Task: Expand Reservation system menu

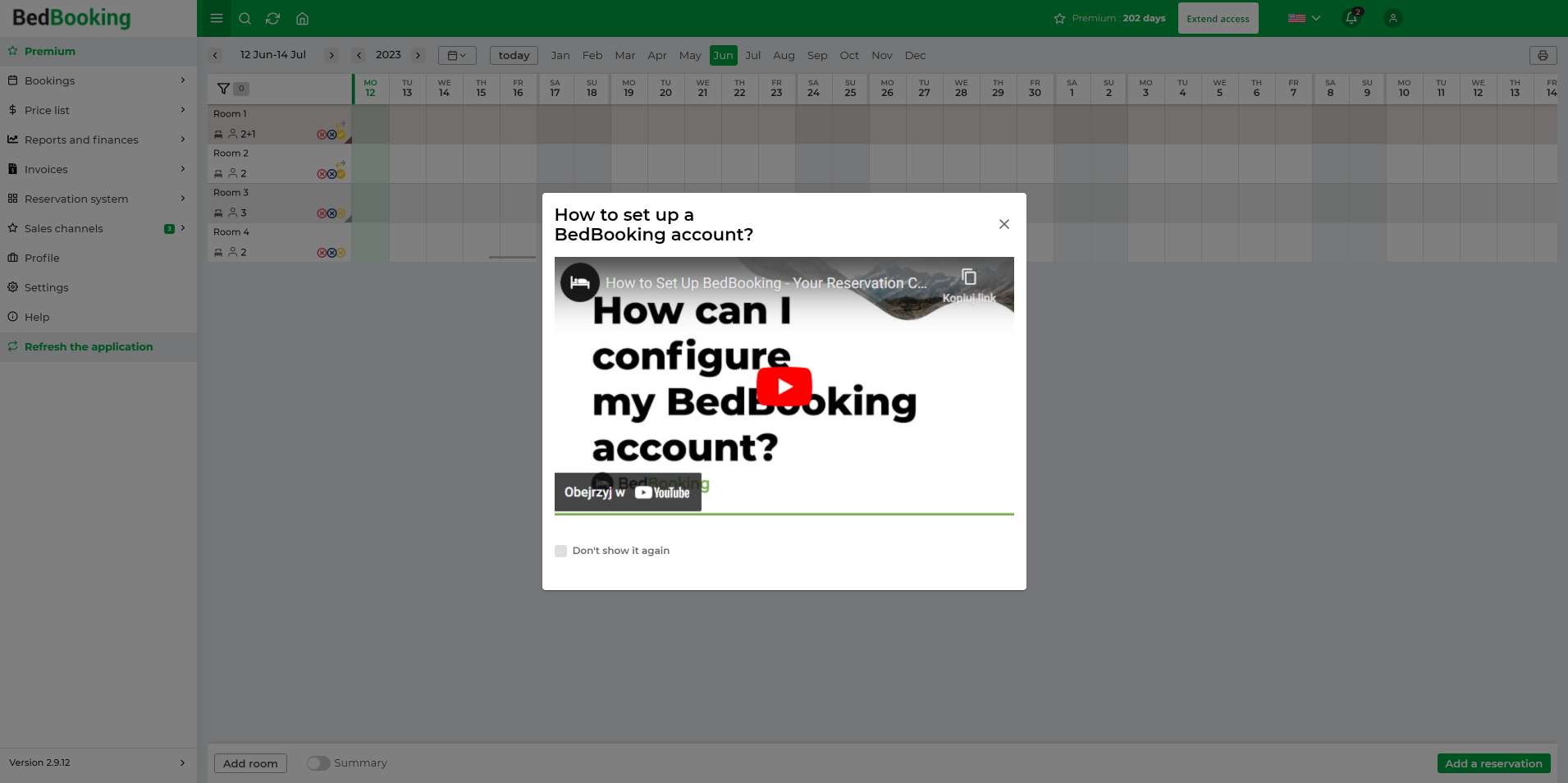Action: [x=98, y=199]
